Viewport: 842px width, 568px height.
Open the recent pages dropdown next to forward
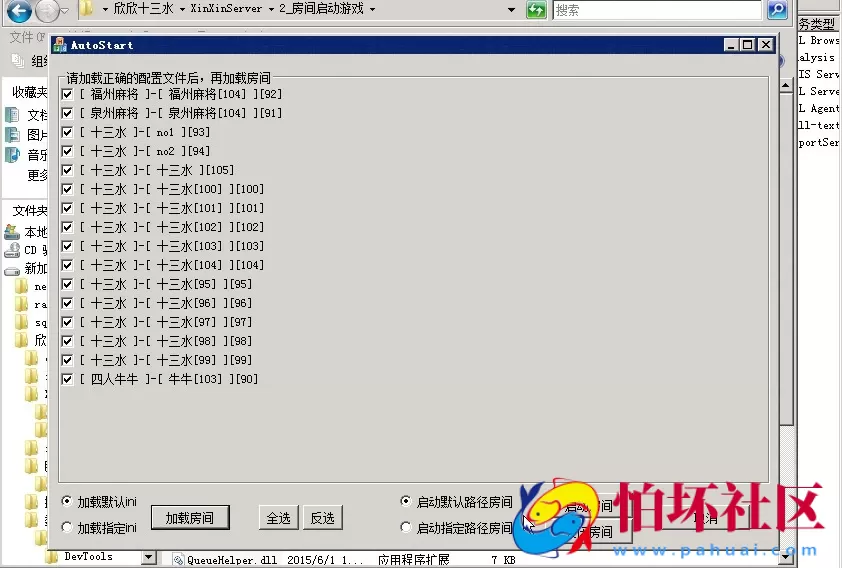65,11
